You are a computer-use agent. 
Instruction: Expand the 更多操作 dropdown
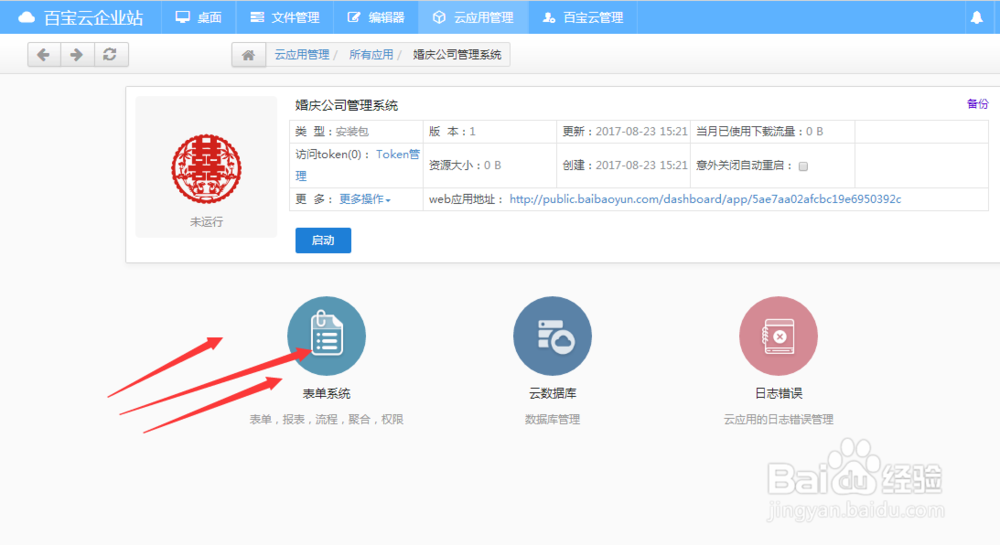(x=364, y=200)
